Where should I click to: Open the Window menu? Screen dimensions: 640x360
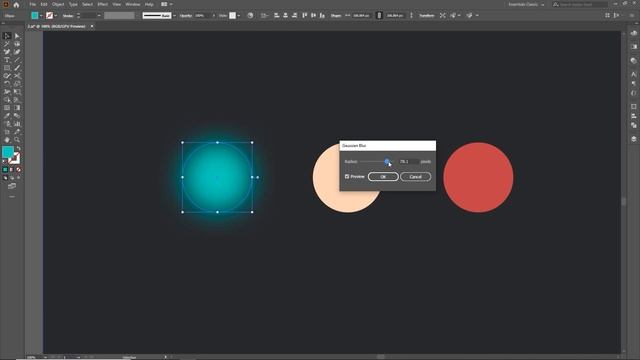133,4
